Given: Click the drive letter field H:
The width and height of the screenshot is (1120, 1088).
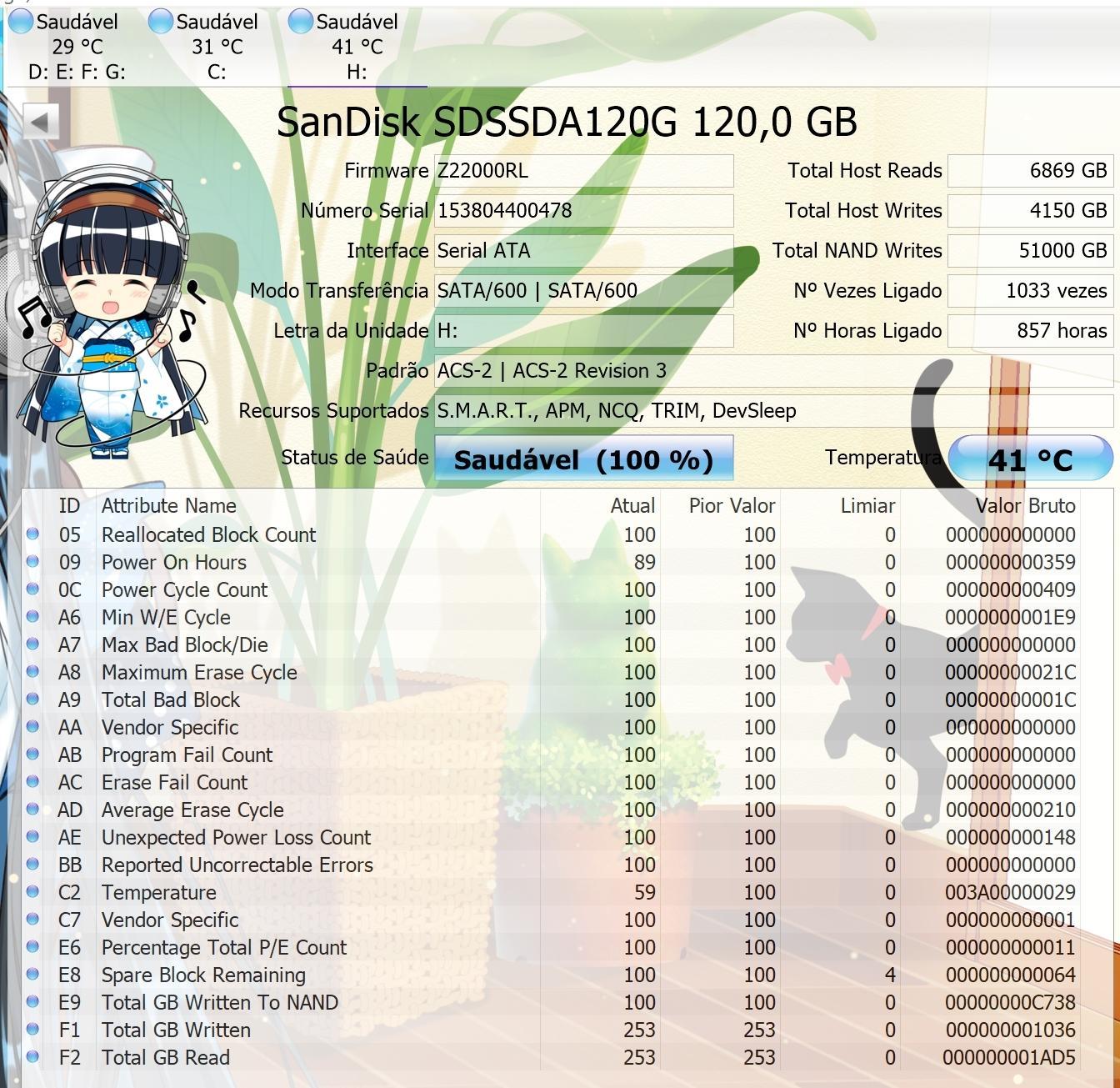Looking at the screenshot, I should click(583, 331).
